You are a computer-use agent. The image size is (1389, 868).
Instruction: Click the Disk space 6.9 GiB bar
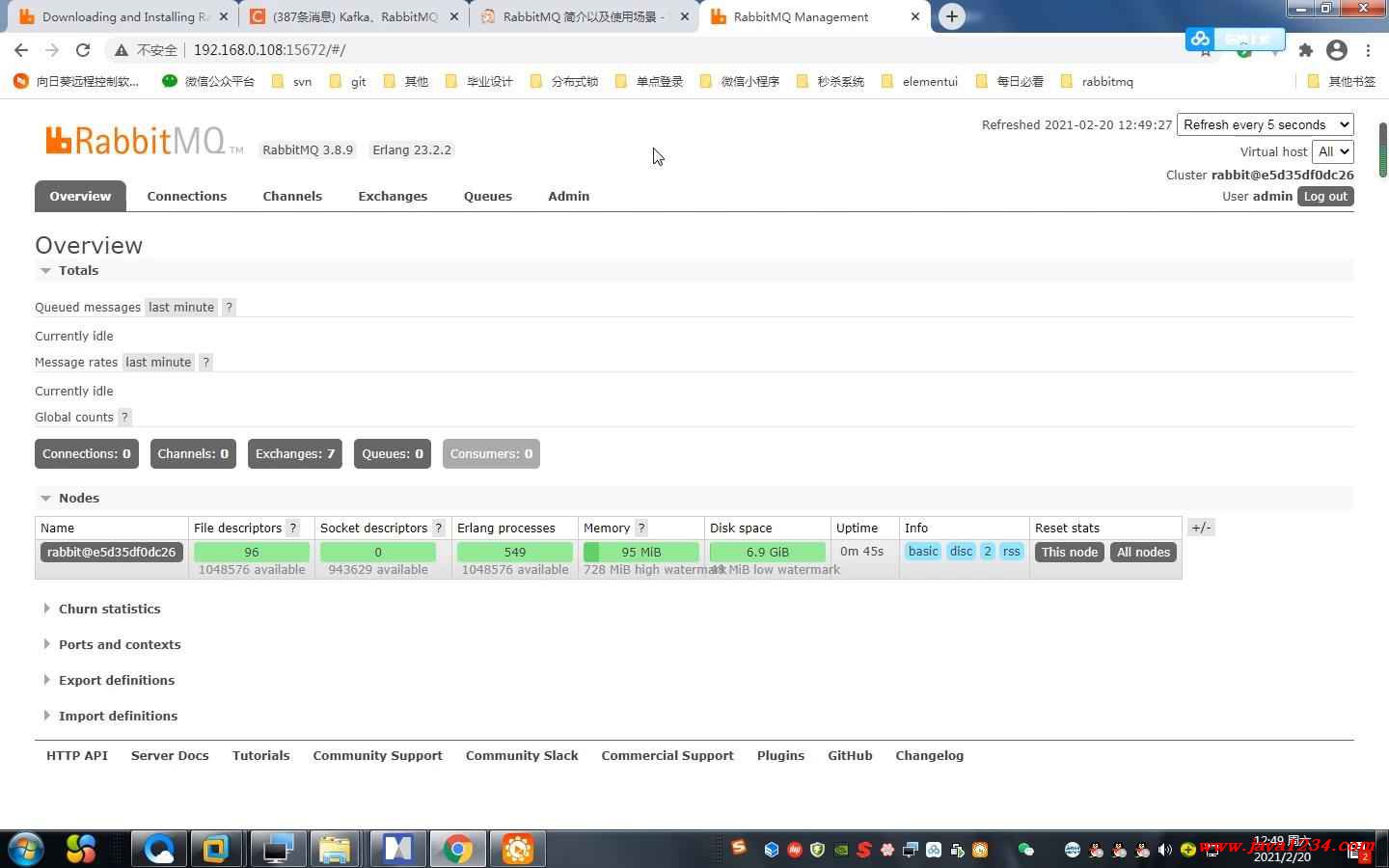768,553
